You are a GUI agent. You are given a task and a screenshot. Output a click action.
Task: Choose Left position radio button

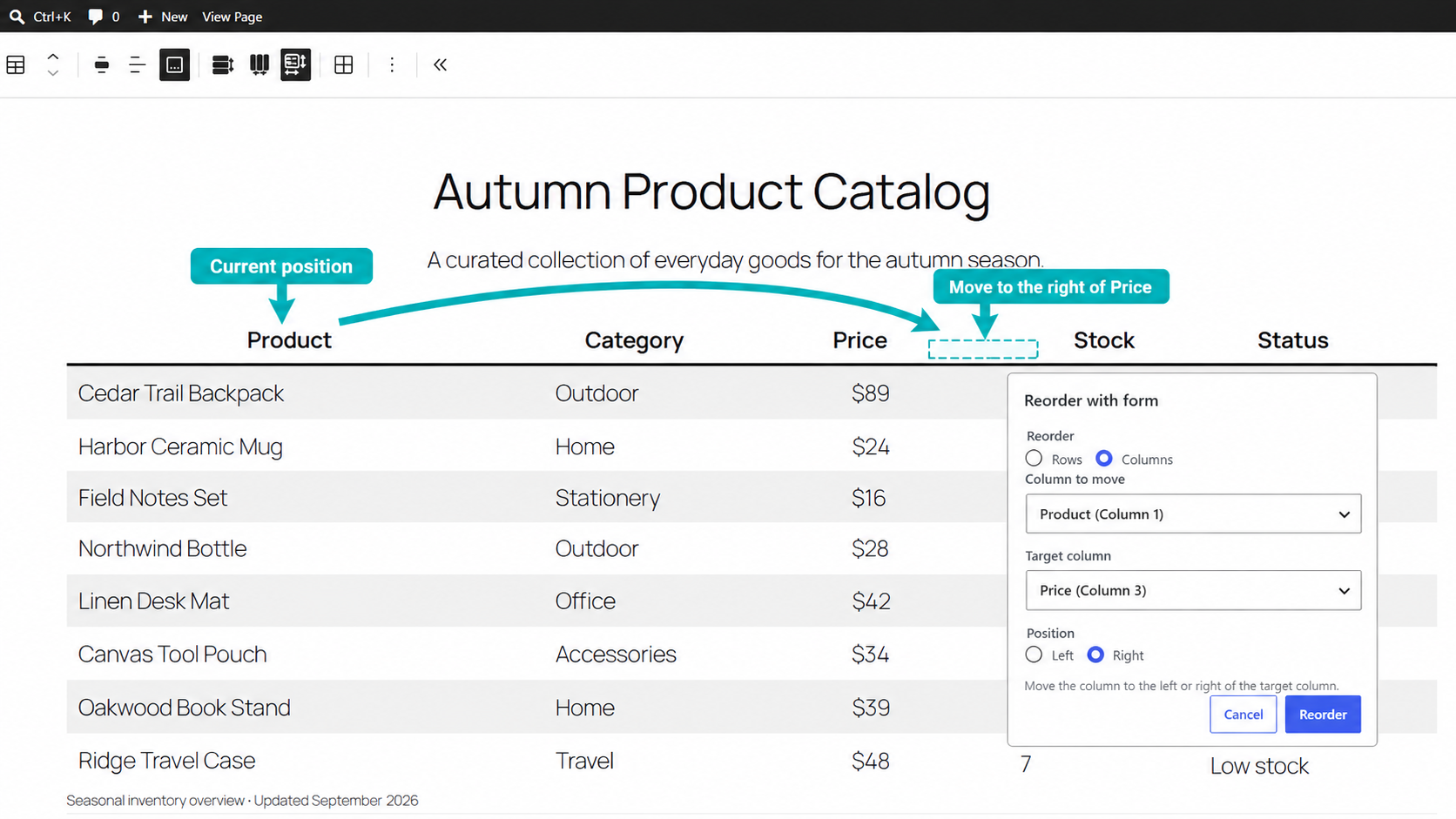pos(1034,655)
